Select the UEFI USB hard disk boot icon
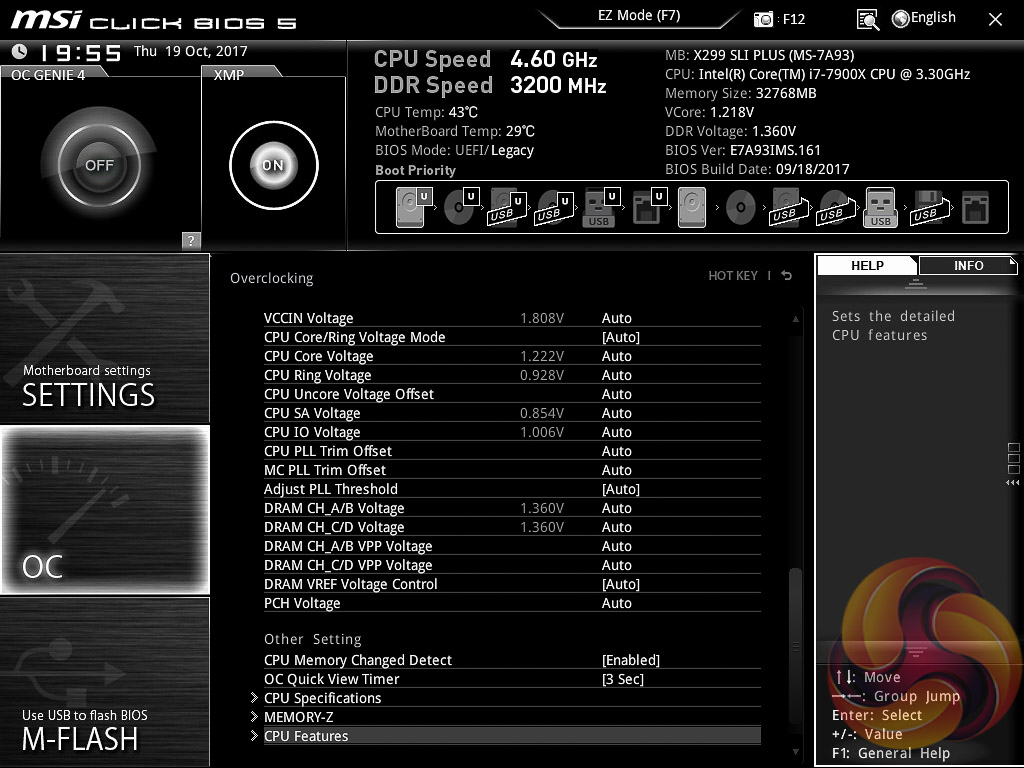The height and width of the screenshot is (768, 1024). click(x=507, y=208)
